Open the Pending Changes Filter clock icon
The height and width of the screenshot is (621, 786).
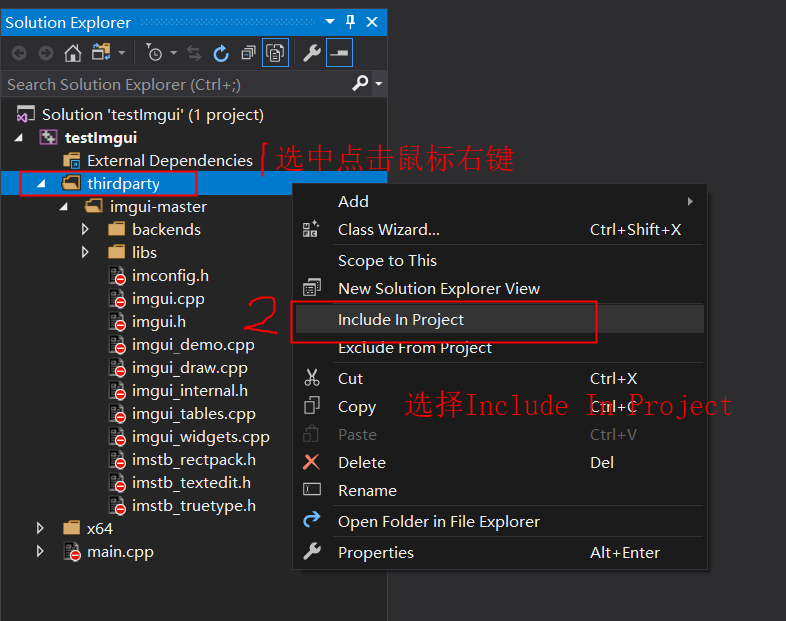pos(154,52)
